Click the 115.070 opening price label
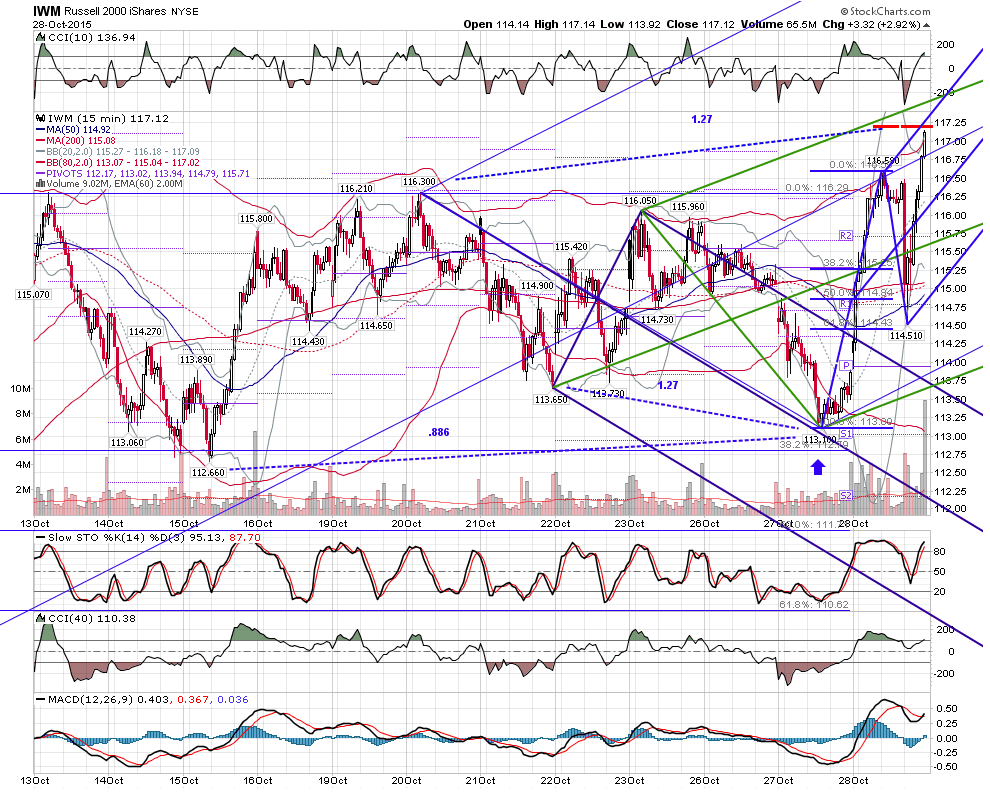The width and height of the screenshot is (990, 793). (33, 295)
